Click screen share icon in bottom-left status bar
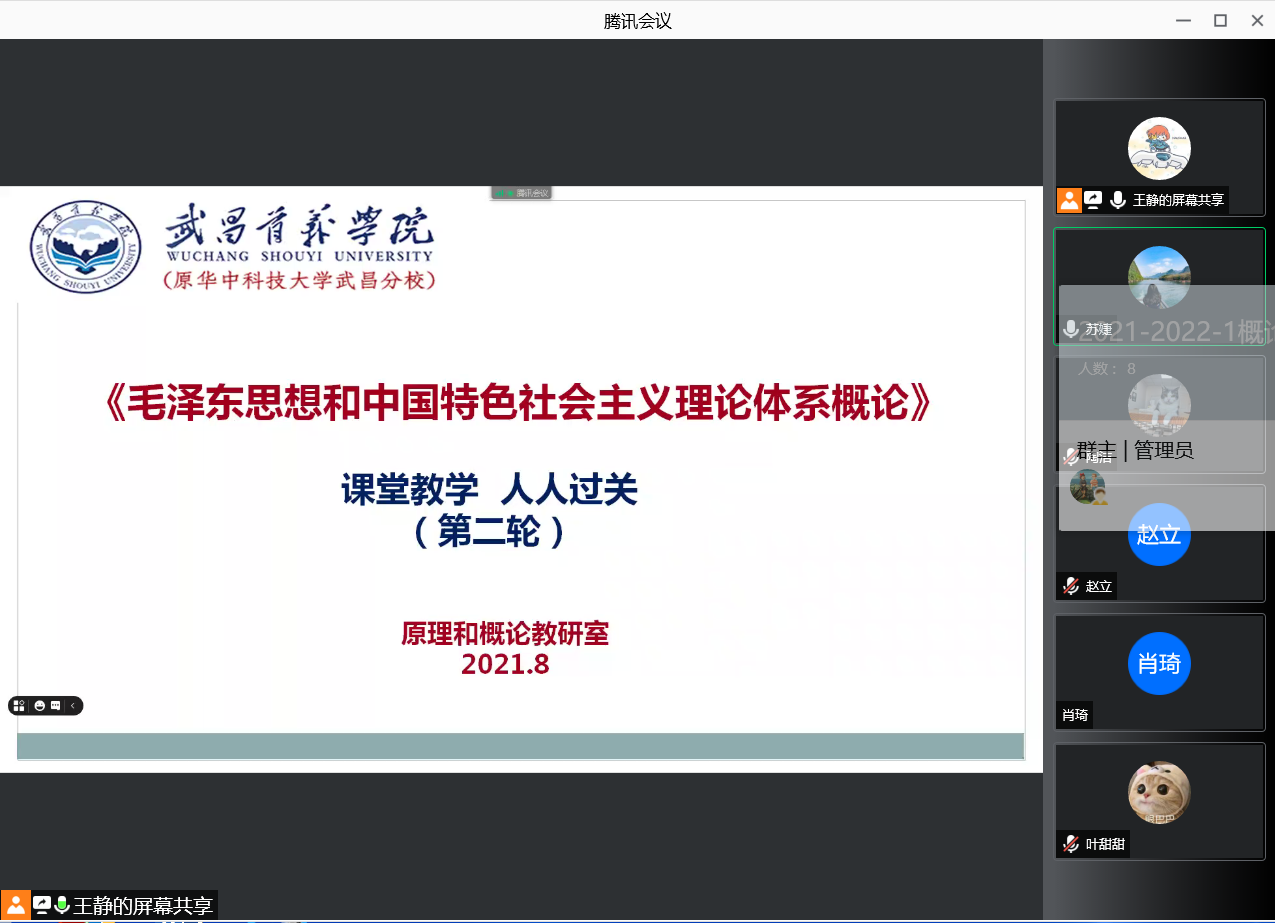This screenshot has height=923, width=1275. click(42, 906)
